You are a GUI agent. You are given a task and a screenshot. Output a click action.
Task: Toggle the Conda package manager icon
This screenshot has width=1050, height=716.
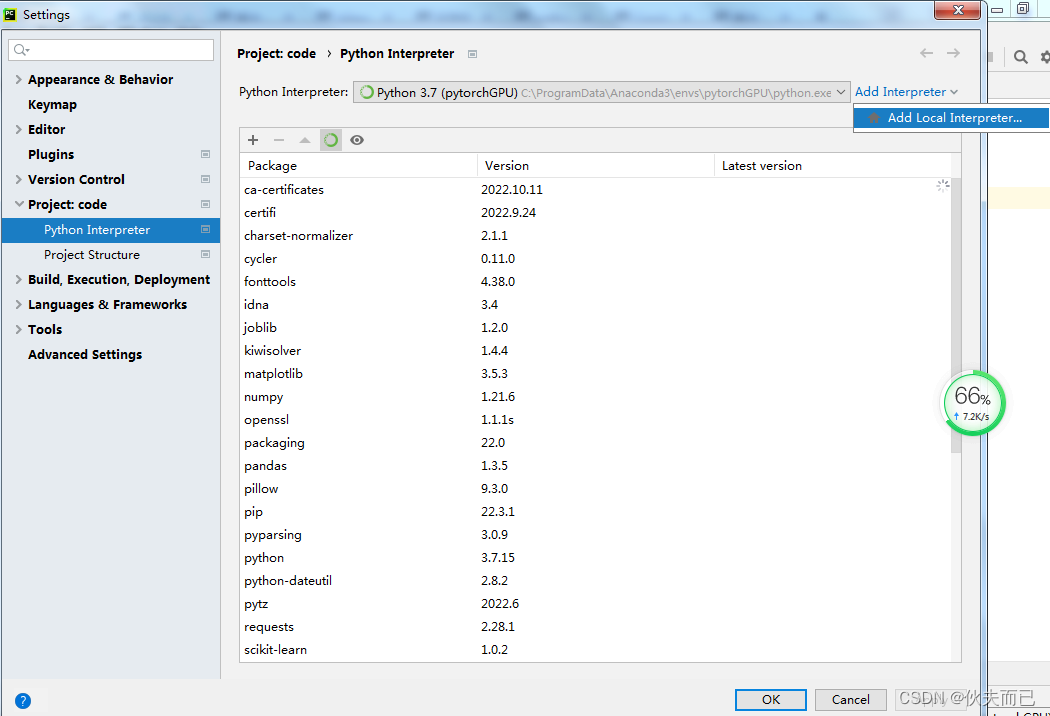[331, 140]
